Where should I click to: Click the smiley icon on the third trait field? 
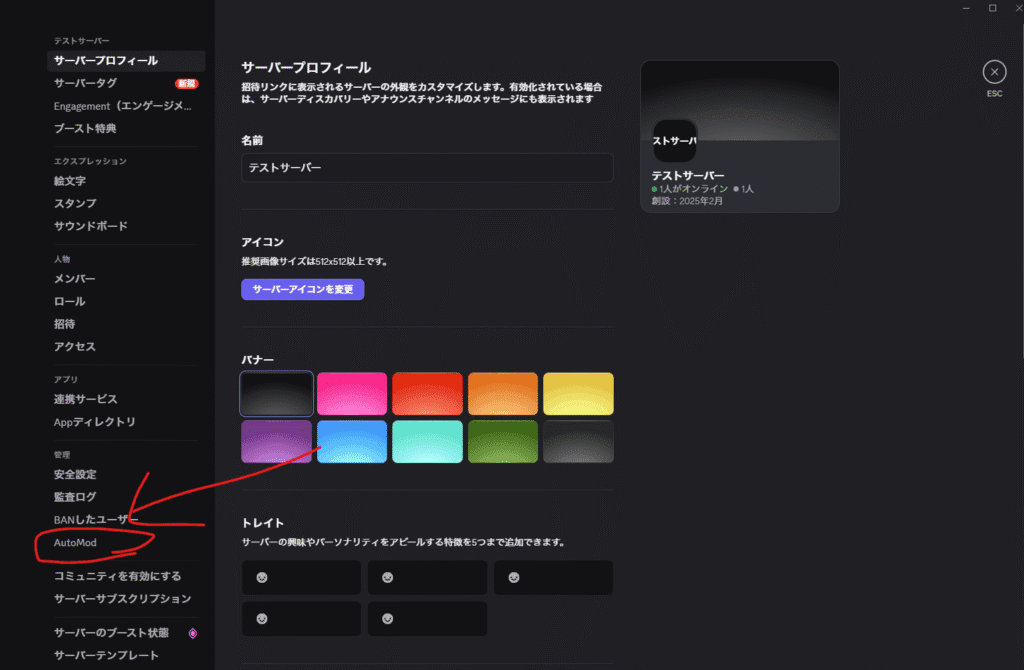click(x=514, y=577)
